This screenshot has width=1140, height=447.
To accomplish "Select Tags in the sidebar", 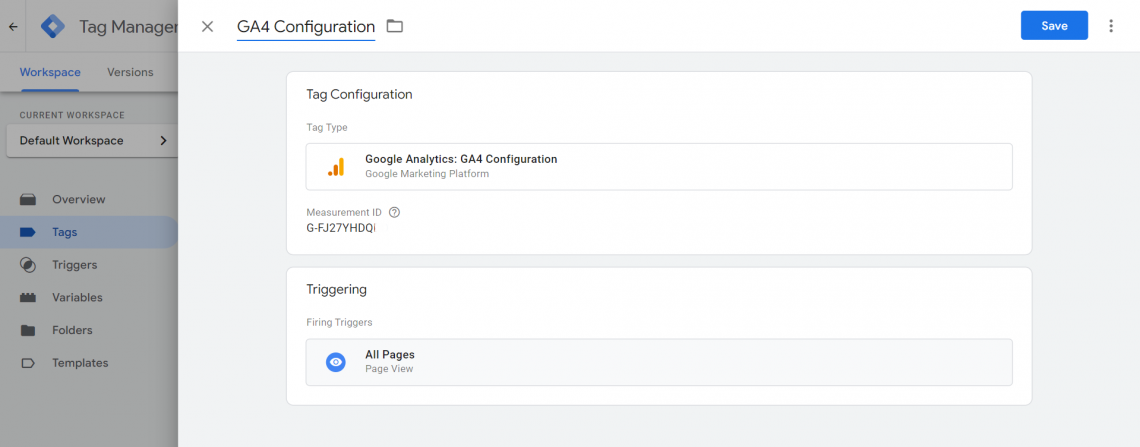I will (x=65, y=232).
